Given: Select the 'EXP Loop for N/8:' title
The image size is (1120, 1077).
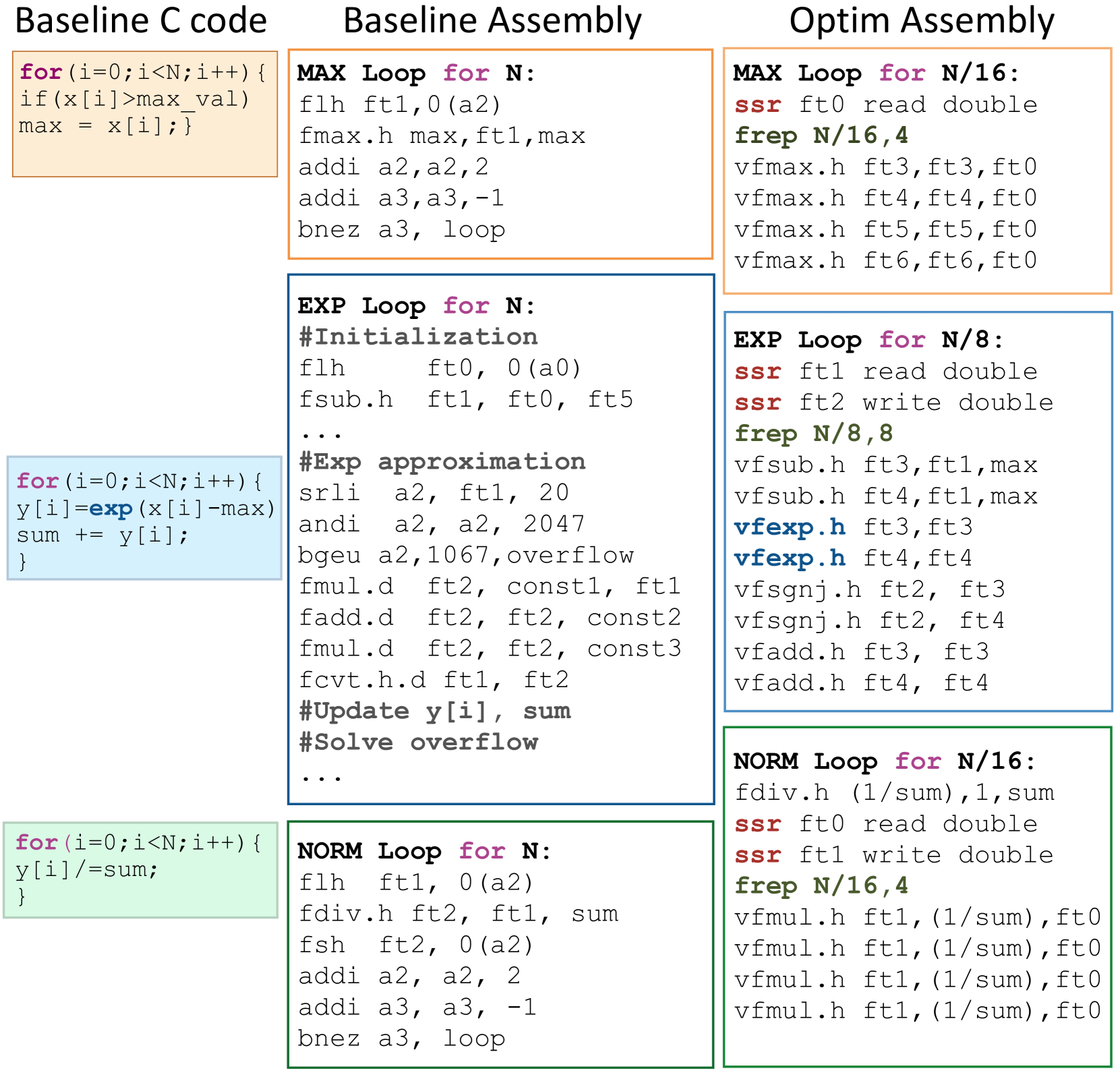Looking at the screenshot, I should pos(868,340).
